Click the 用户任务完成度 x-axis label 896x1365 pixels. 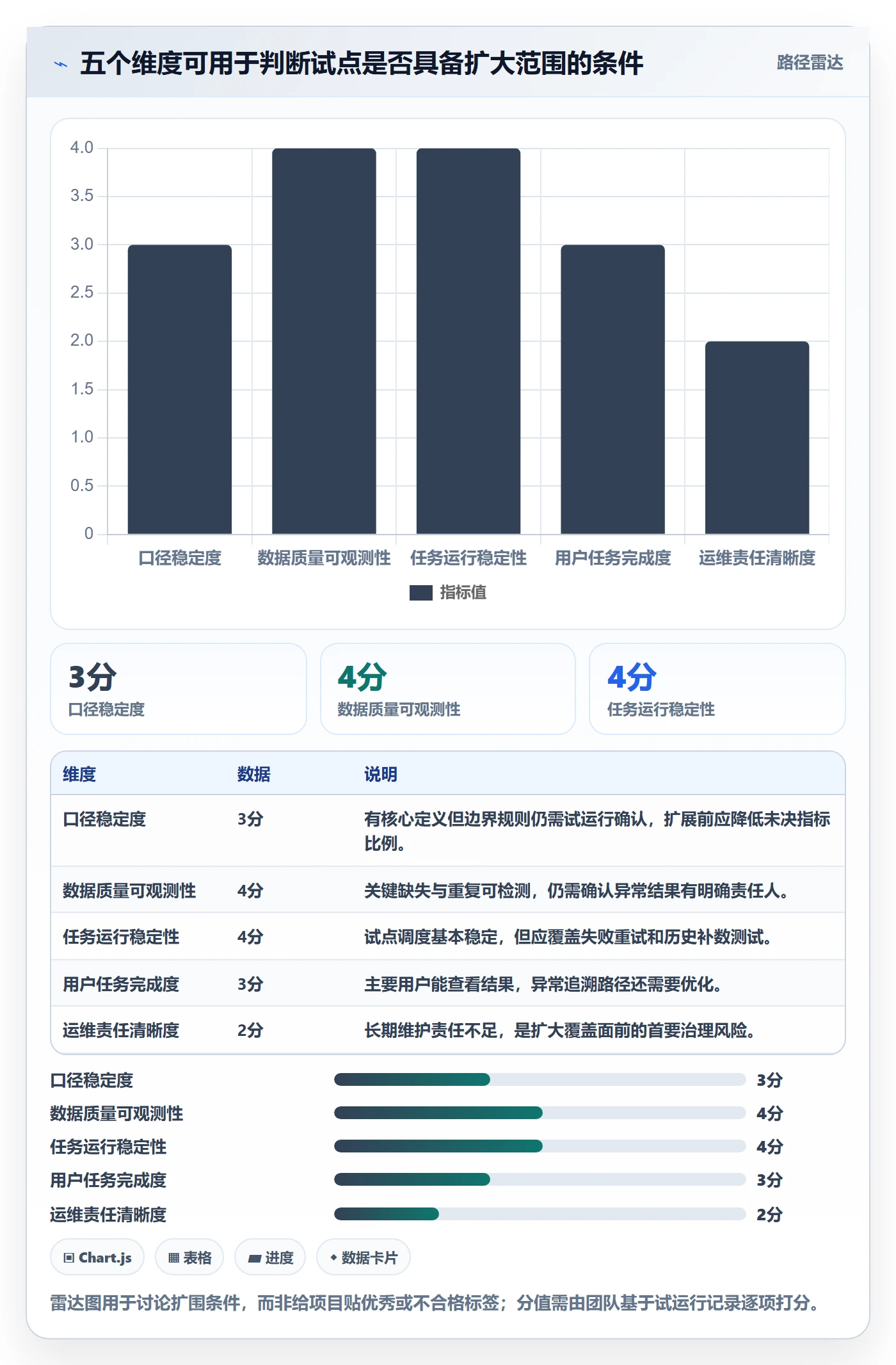612,558
